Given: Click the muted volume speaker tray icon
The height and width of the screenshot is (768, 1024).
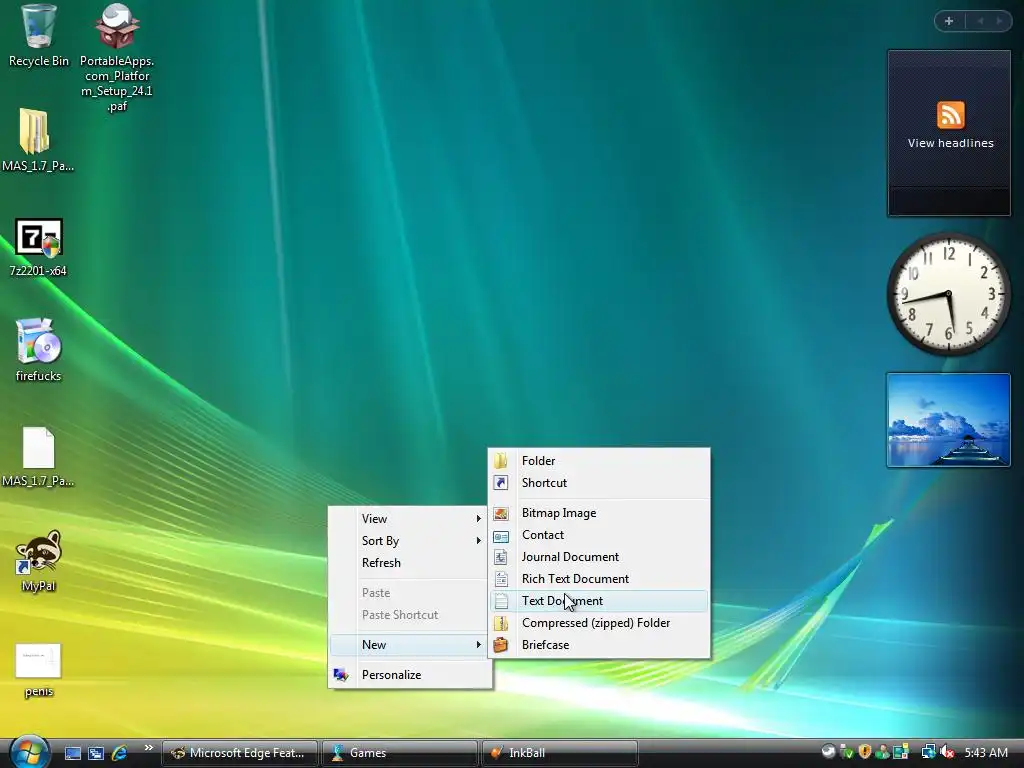Looking at the screenshot, I should 947,752.
